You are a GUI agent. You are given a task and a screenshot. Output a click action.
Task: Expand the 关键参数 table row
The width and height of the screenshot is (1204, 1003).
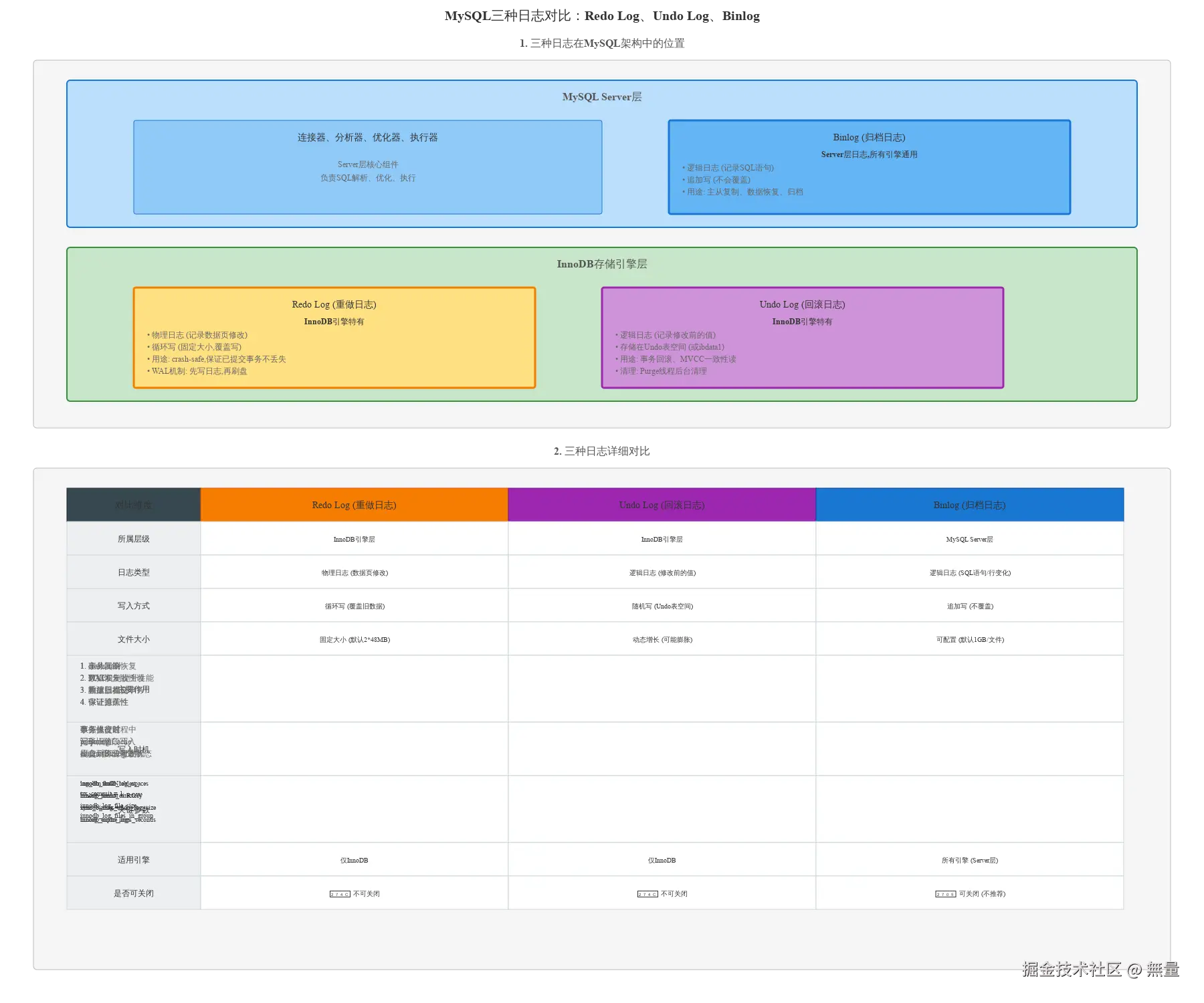132,808
